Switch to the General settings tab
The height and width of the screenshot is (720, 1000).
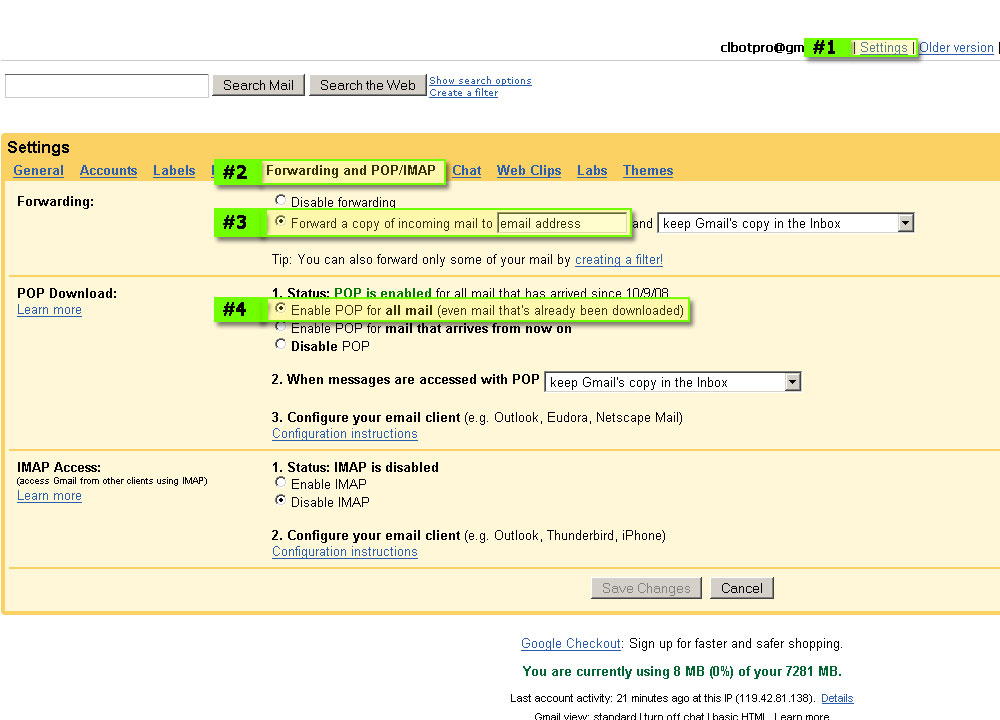coord(39,171)
